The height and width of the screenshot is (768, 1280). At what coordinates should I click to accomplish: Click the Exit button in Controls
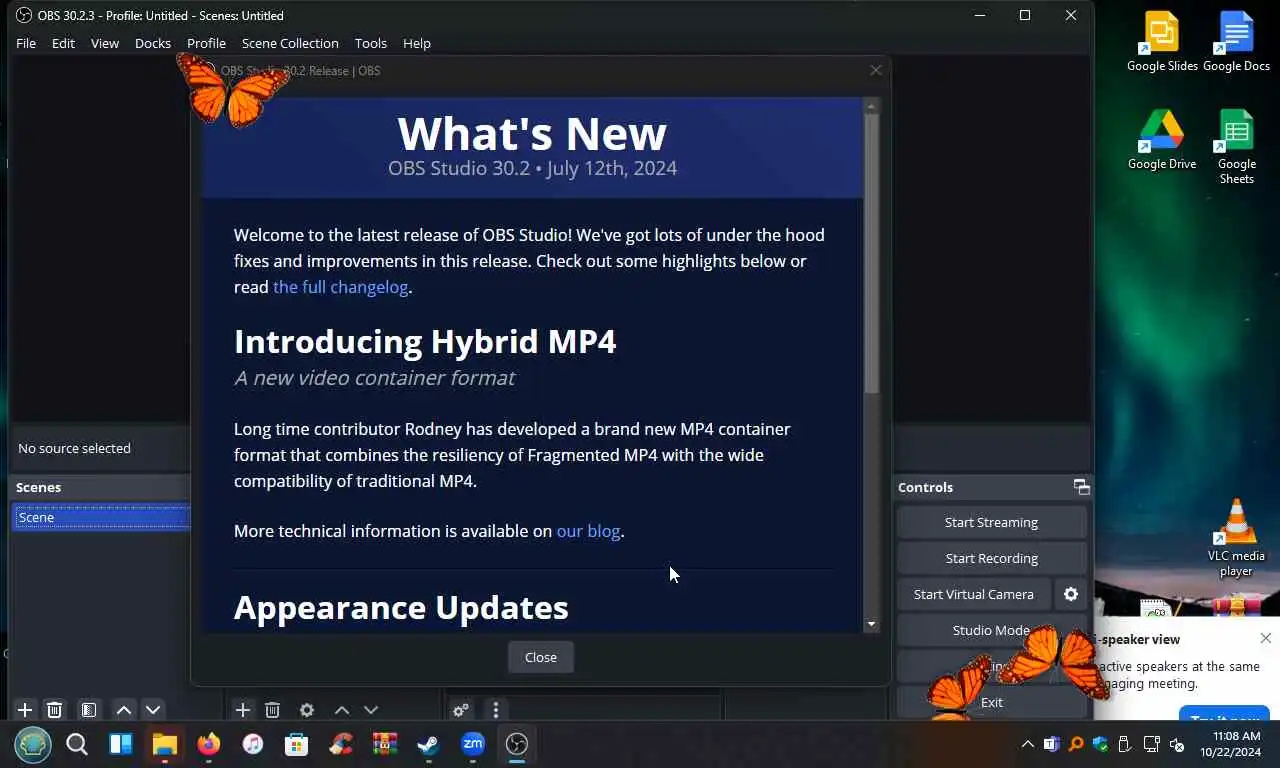click(x=991, y=702)
